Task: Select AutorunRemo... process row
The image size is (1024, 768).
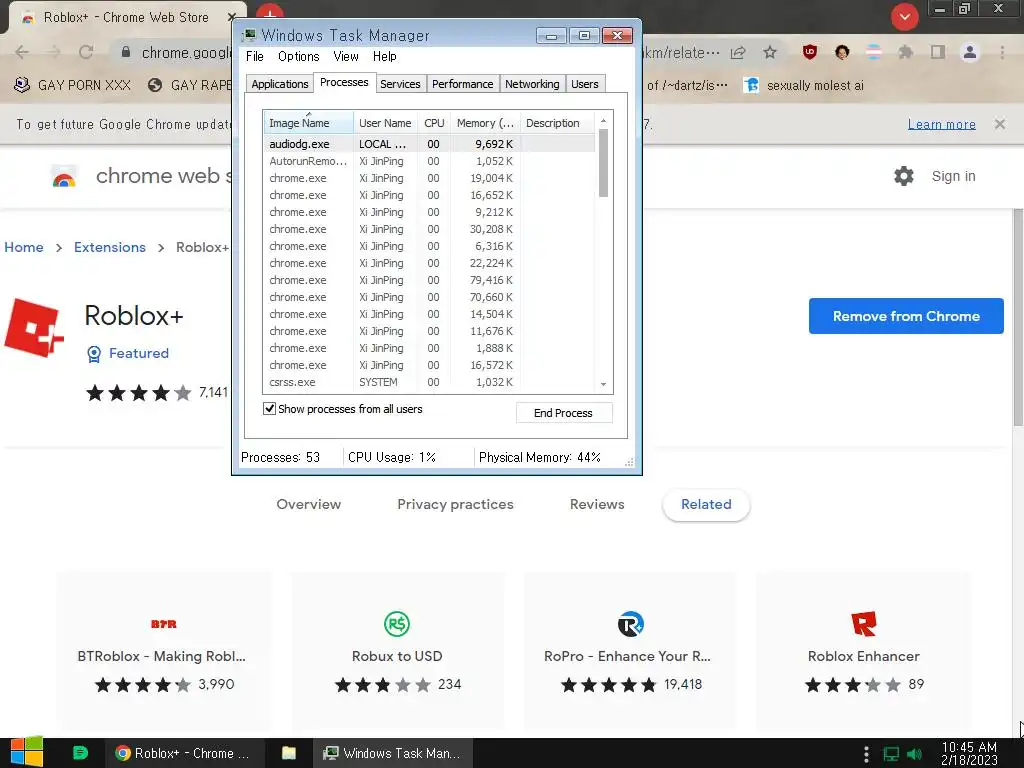Action: pyautogui.click(x=429, y=161)
